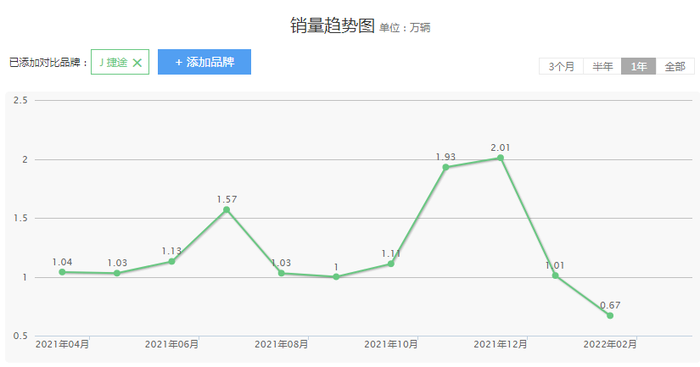Click the 1.04 data point for 2021年04月
The image size is (700, 367).
coord(62,272)
